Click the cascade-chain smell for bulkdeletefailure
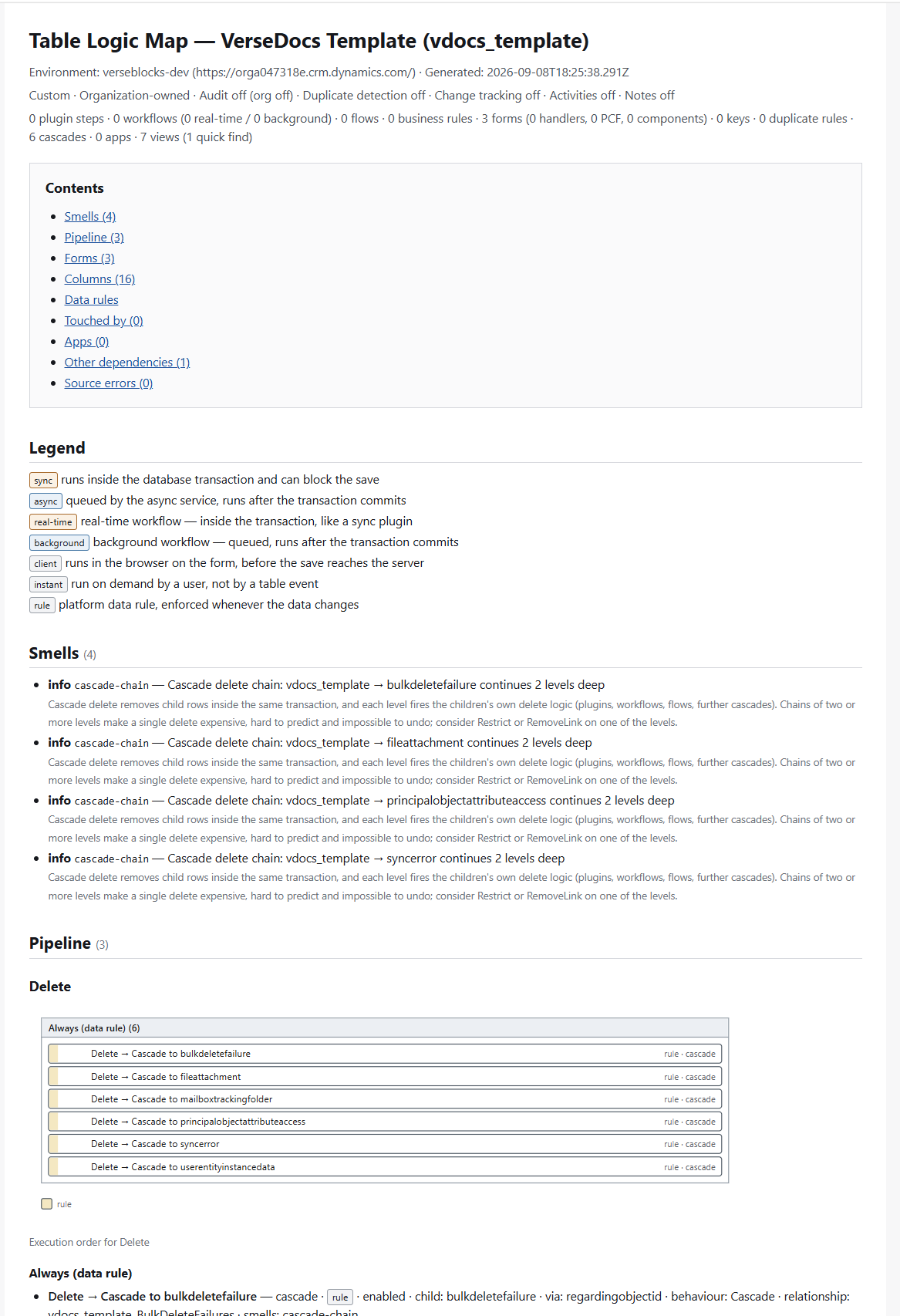 click(326, 685)
